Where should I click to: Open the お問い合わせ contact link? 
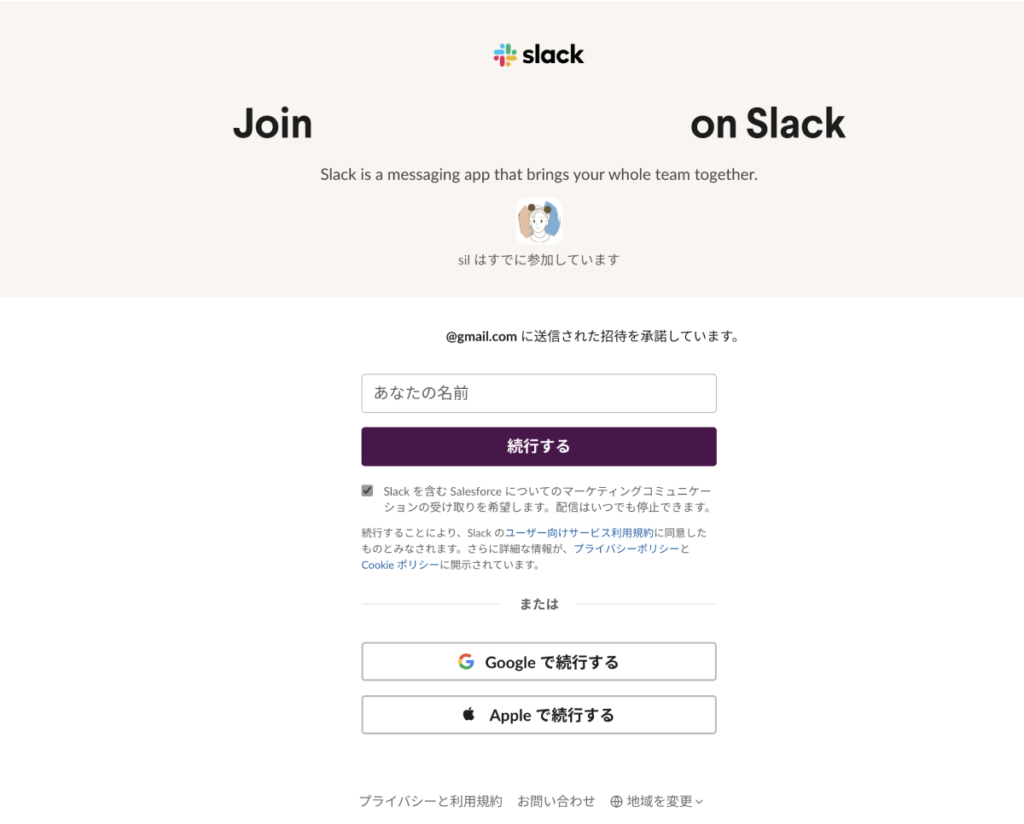[555, 801]
